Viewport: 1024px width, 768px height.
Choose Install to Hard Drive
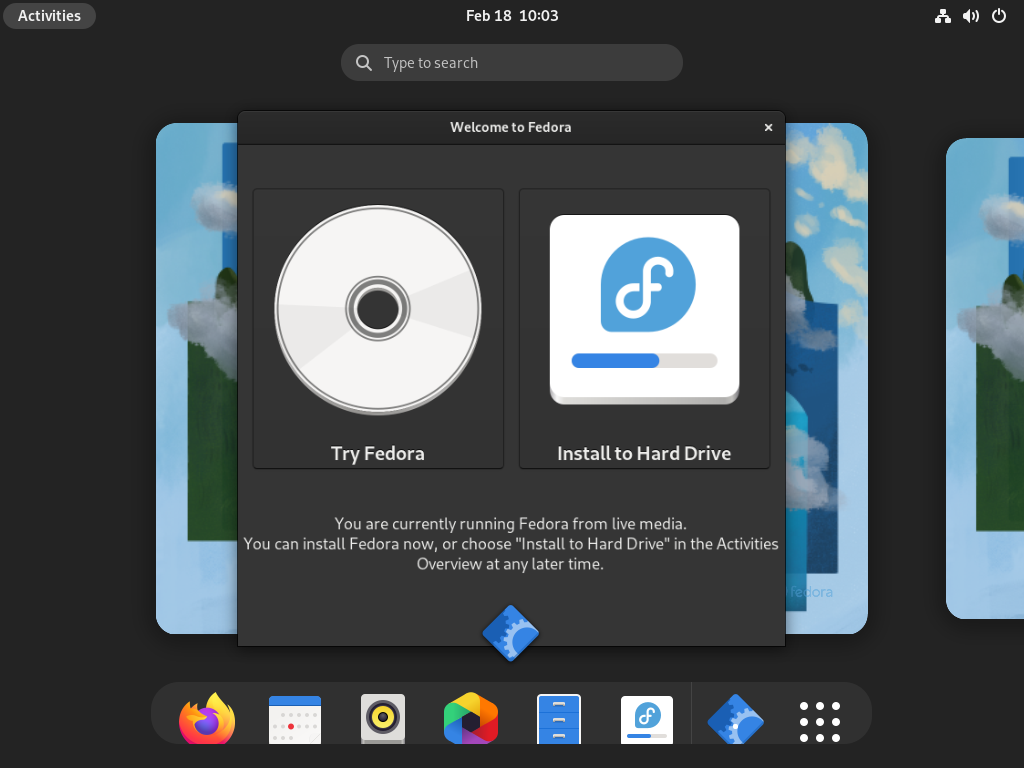(645, 328)
